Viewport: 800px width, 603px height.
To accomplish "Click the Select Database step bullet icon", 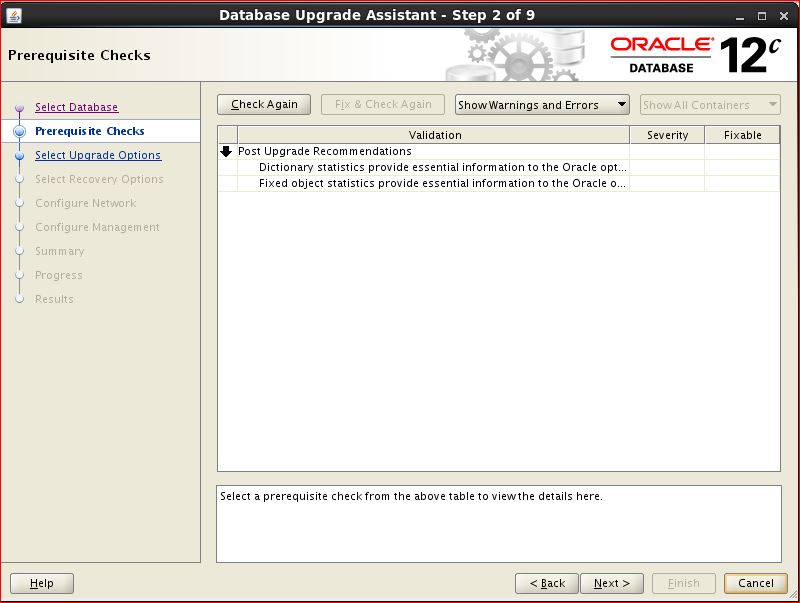I will coord(19,108).
